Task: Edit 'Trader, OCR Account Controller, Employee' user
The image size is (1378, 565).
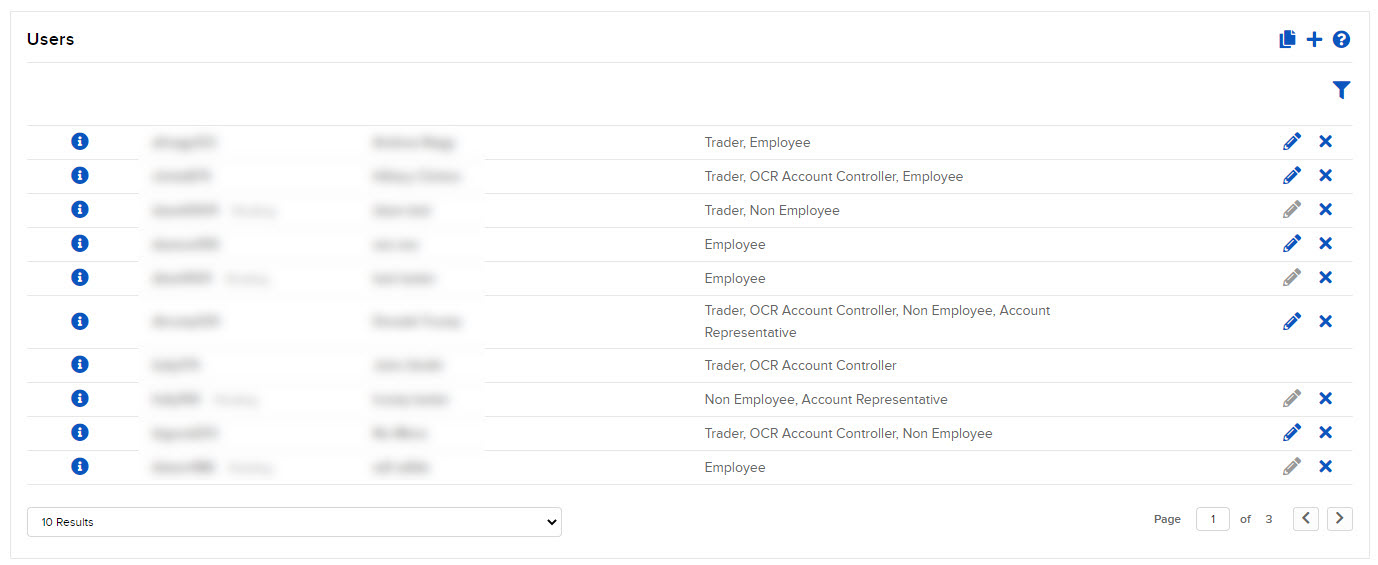Action: (1292, 176)
